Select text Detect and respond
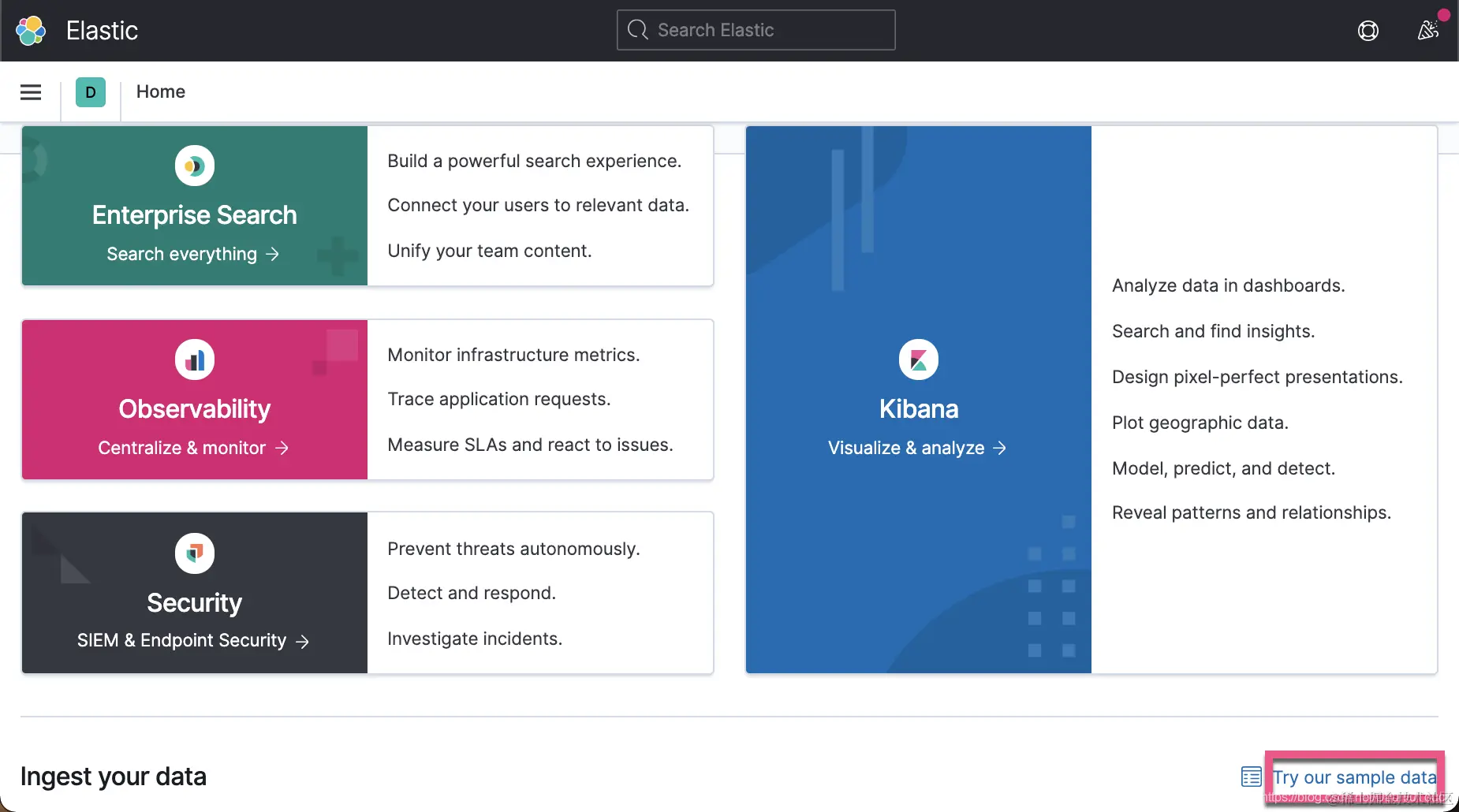This screenshot has width=1459, height=812. [x=472, y=593]
